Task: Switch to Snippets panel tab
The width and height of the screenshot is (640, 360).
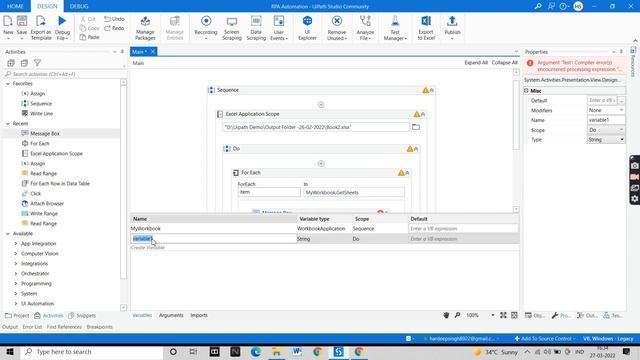Action: click(x=82, y=316)
